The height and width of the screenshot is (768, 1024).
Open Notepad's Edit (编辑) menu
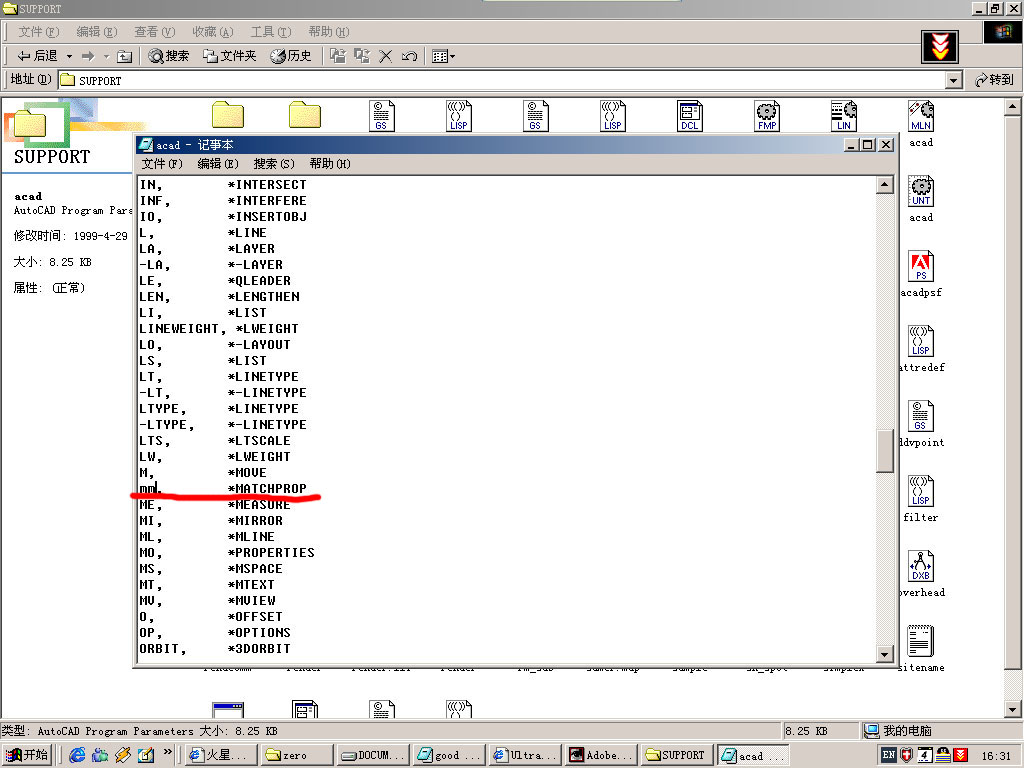pyautogui.click(x=217, y=164)
